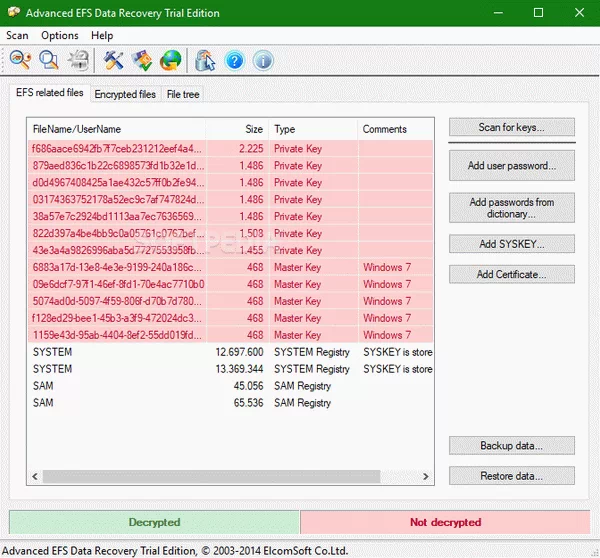
Task: Switch to File tree tab
Action: 183,94
